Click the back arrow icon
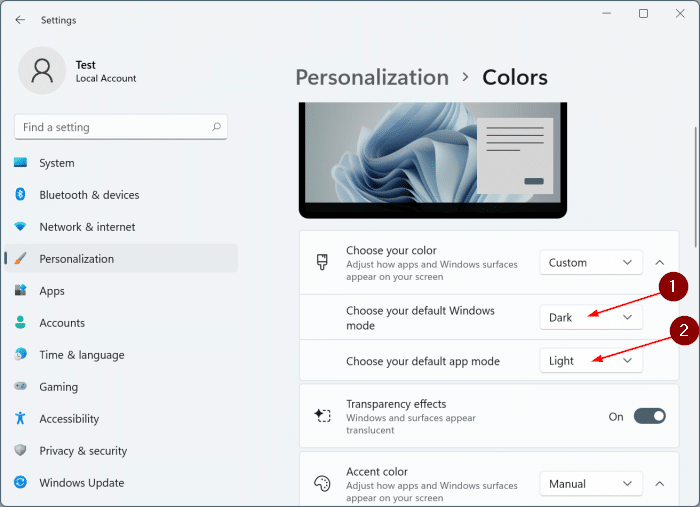700x507 pixels. click(20, 20)
